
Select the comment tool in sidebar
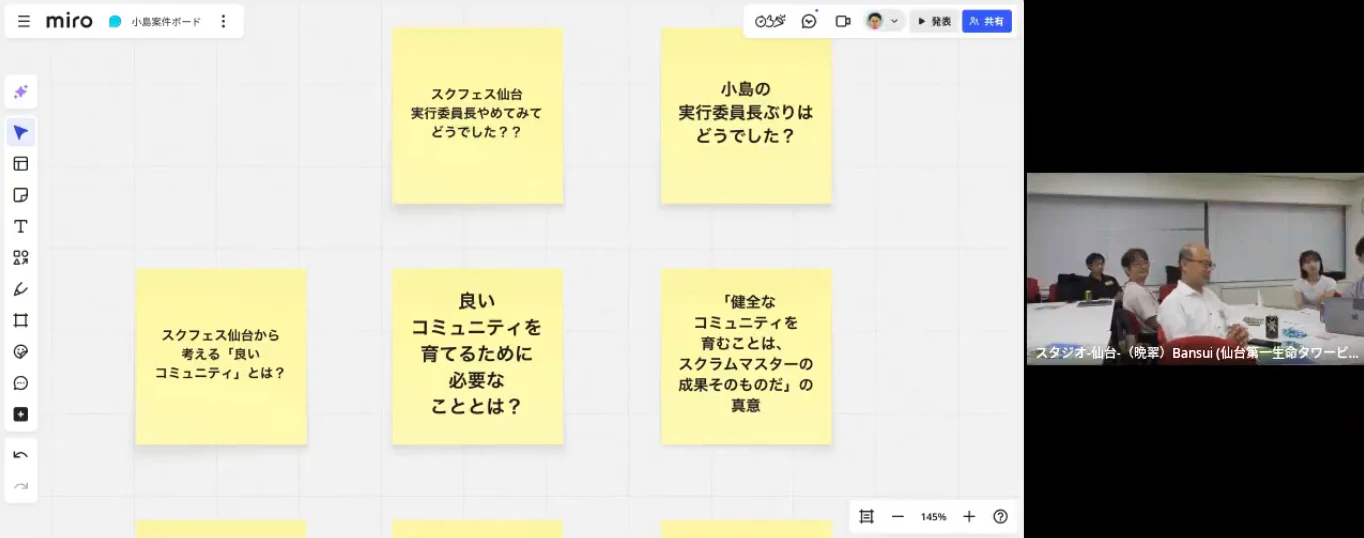click(x=20, y=383)
